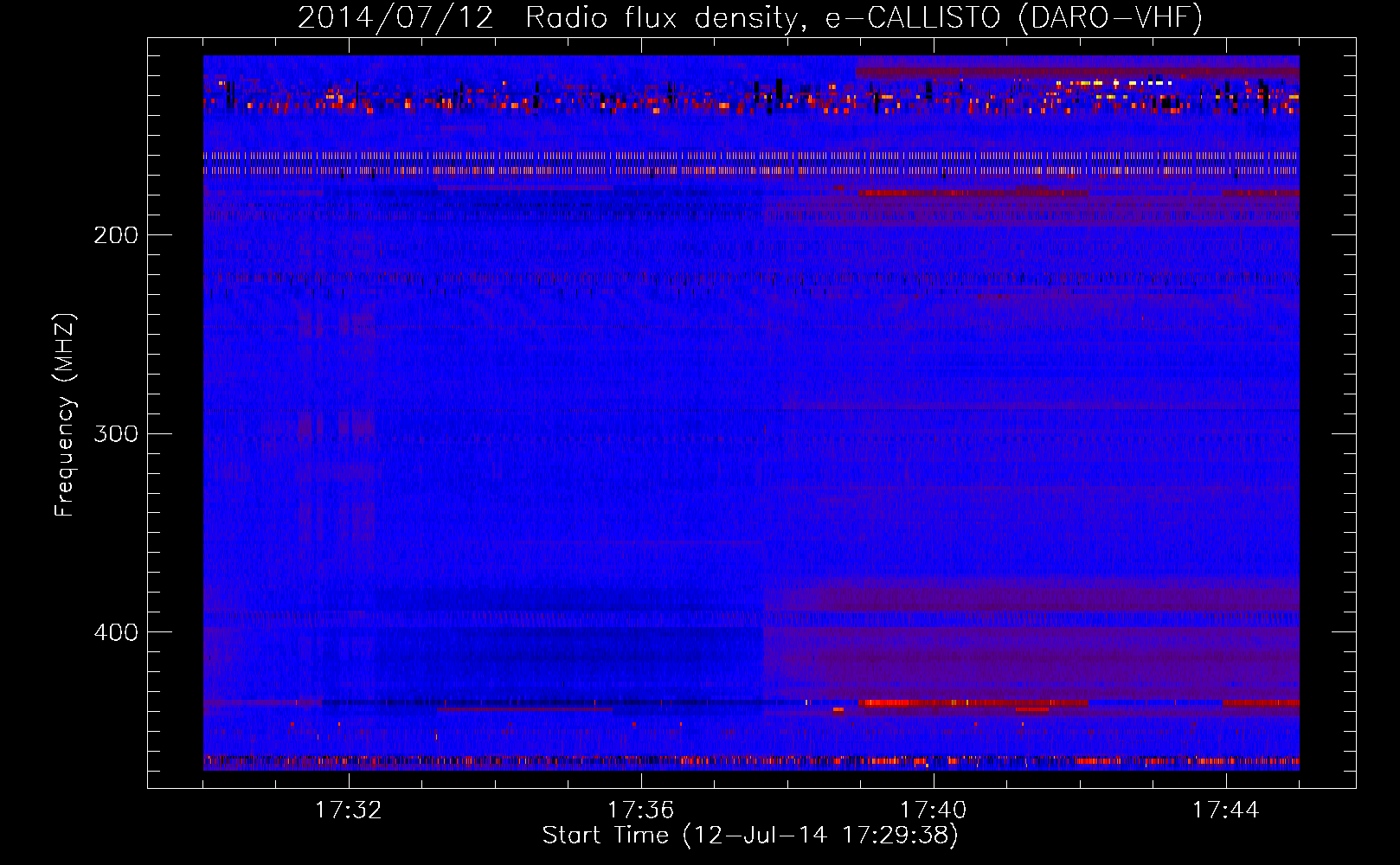
Task: Click the 'Start Time (12-Jul-14 17:29:38)' axis label
Action: point(750,836)
